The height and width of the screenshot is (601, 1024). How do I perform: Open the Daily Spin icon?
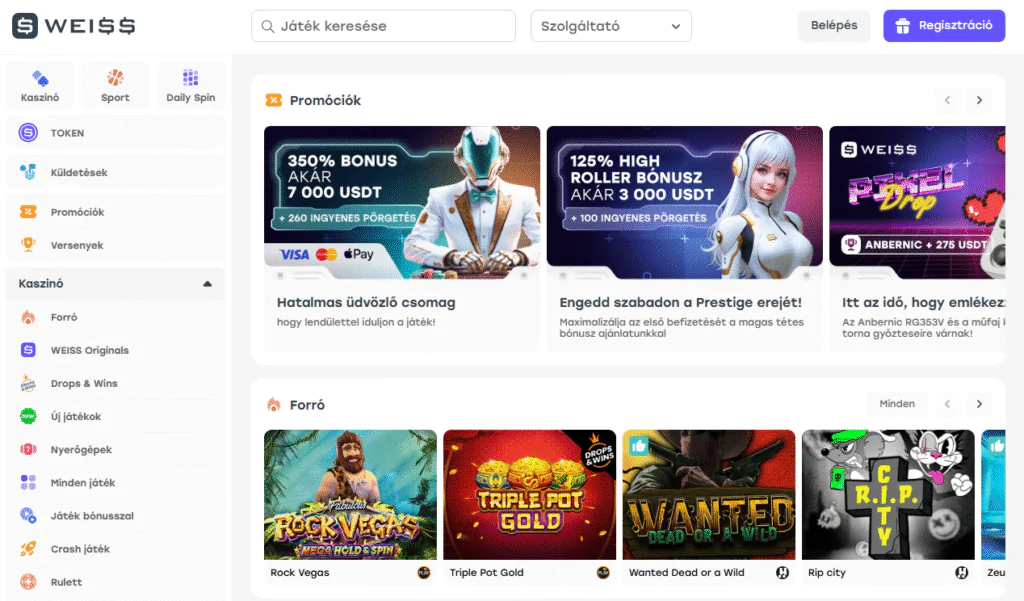pos(191,78)
